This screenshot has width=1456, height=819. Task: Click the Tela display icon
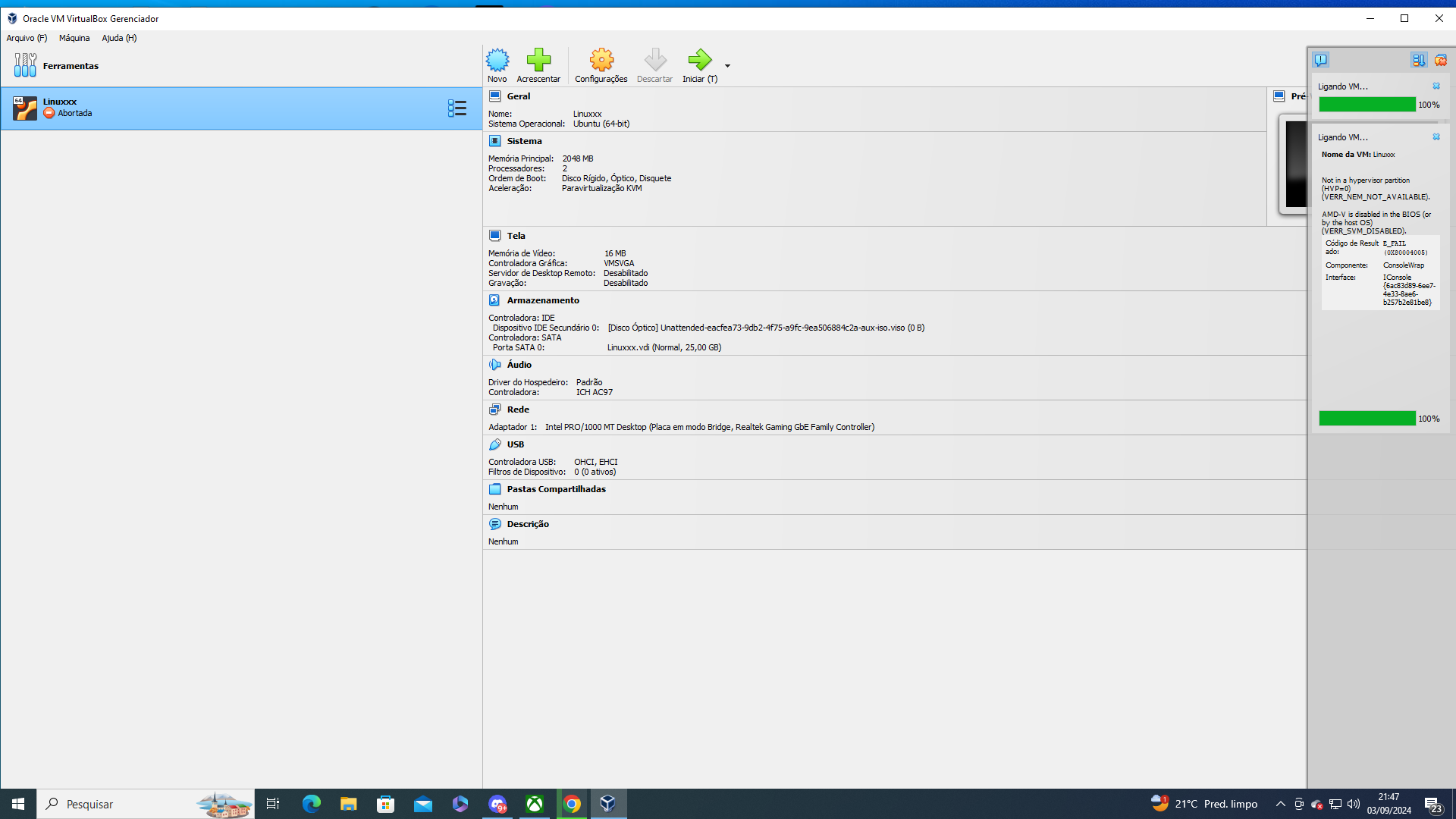click(x=495, y=236)
